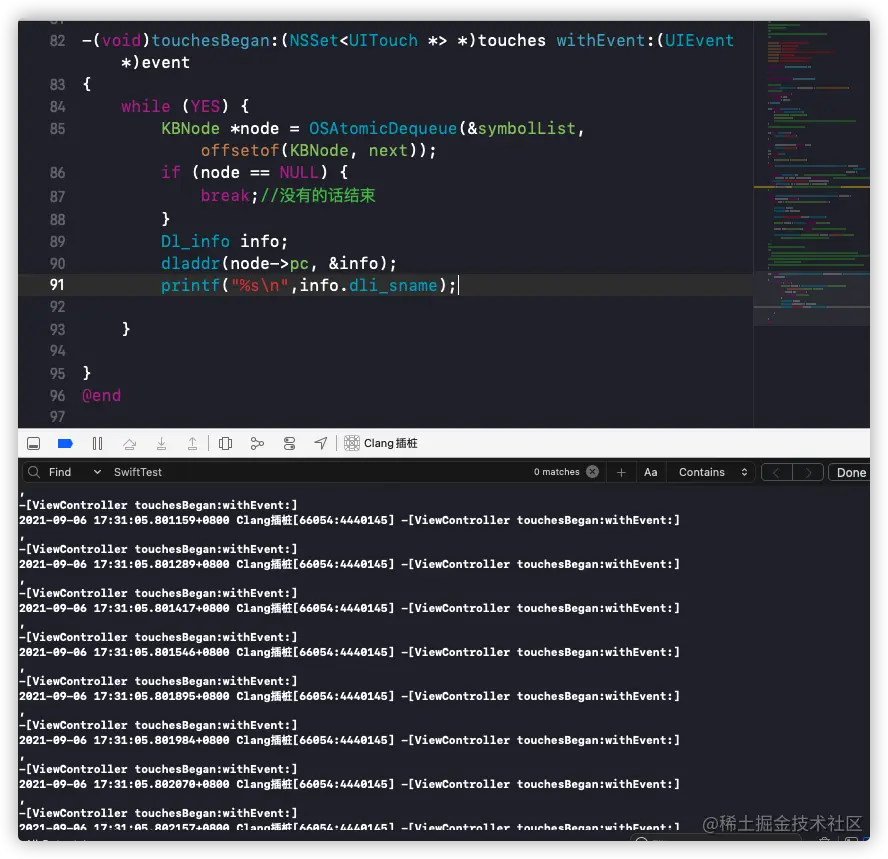Open the Simulate Location arrow icon

(x=321, y=443)
